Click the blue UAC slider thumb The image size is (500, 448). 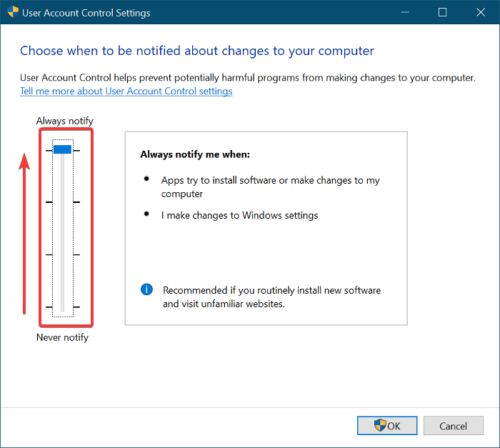63,149
